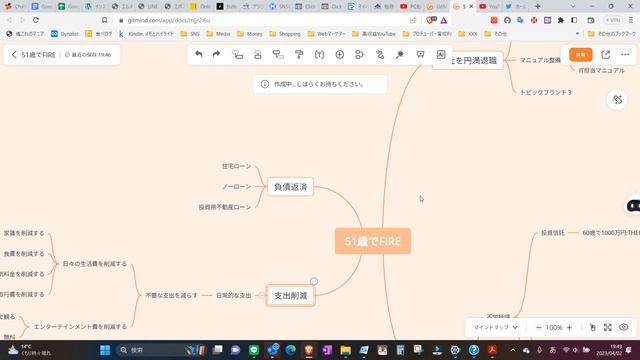Screen dimensions: 640x360
Task: Start slideshow presentation mode icon
Action: pyautogui.click(x=420, y=54)
